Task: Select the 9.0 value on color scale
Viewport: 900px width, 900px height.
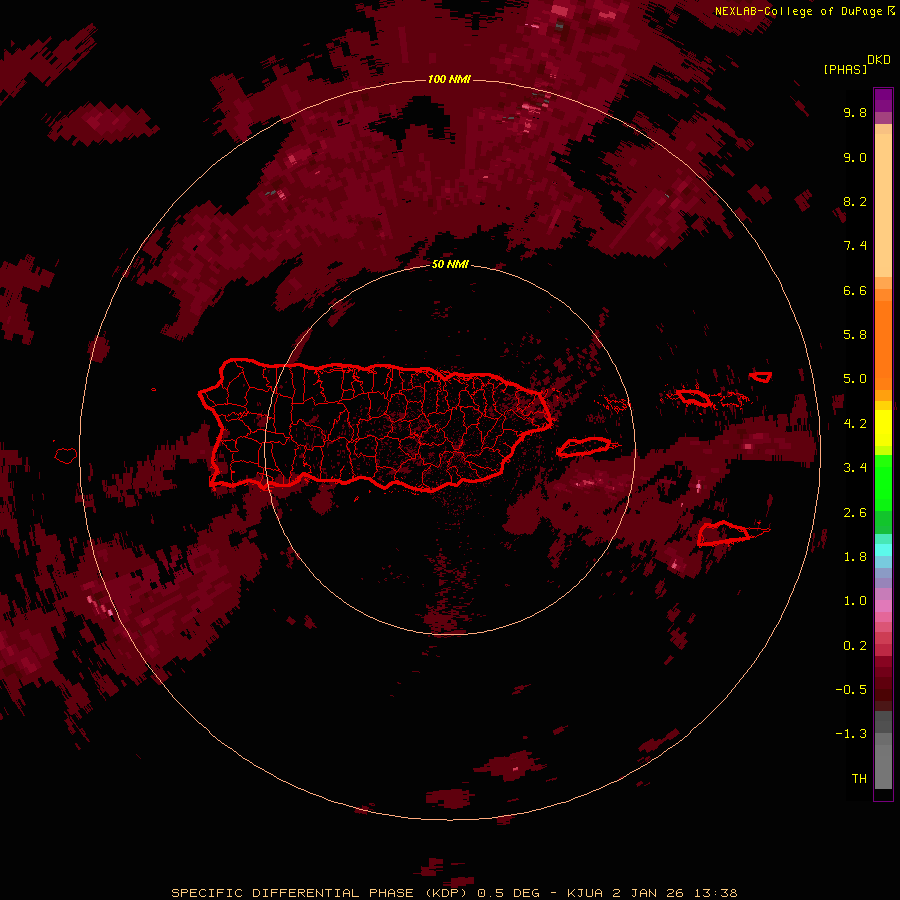Action: point(855,157)
